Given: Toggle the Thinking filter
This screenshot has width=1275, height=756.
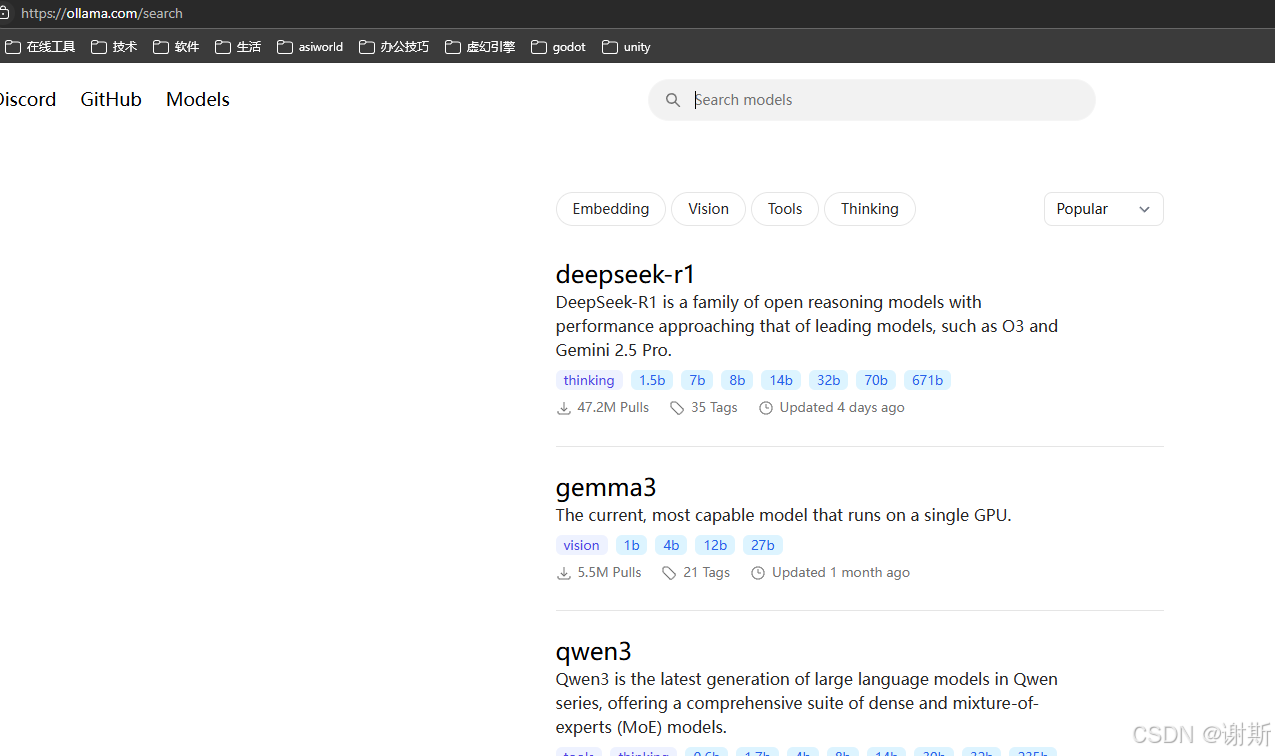Looking at the screenshot, I should click(870, 209).
